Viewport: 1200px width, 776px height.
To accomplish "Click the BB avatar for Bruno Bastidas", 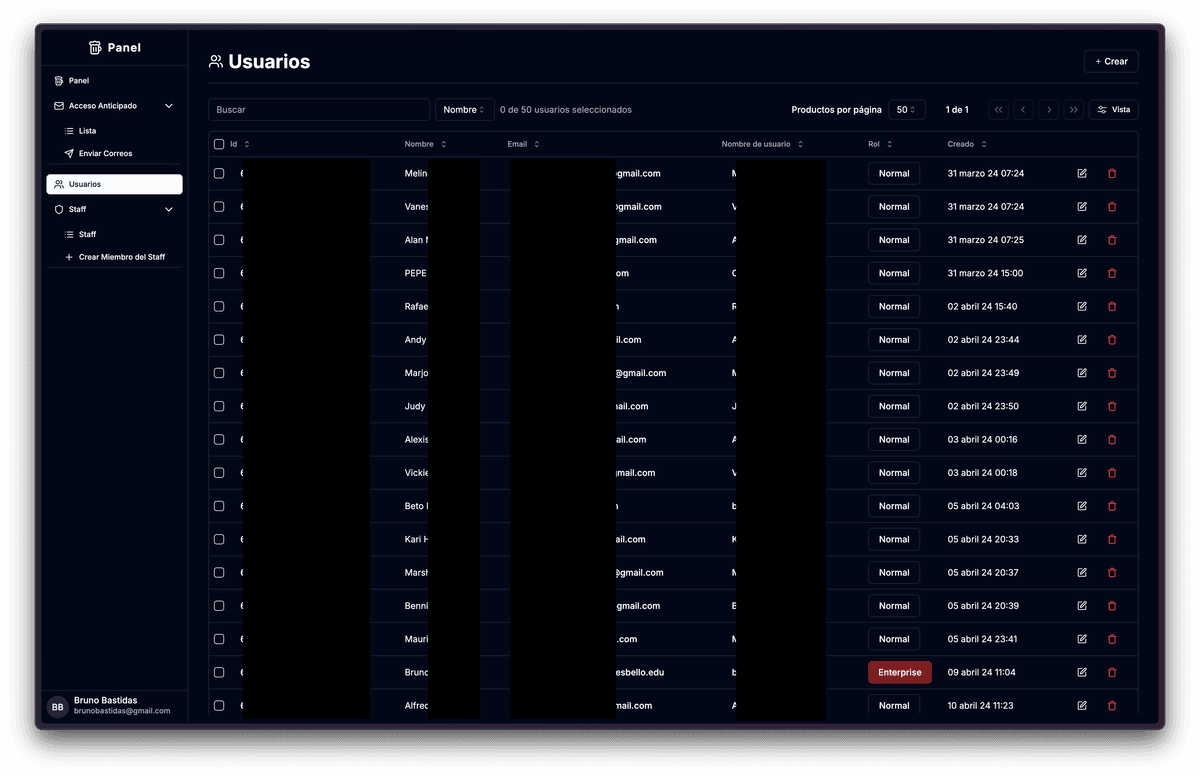I will pos(58,707).
